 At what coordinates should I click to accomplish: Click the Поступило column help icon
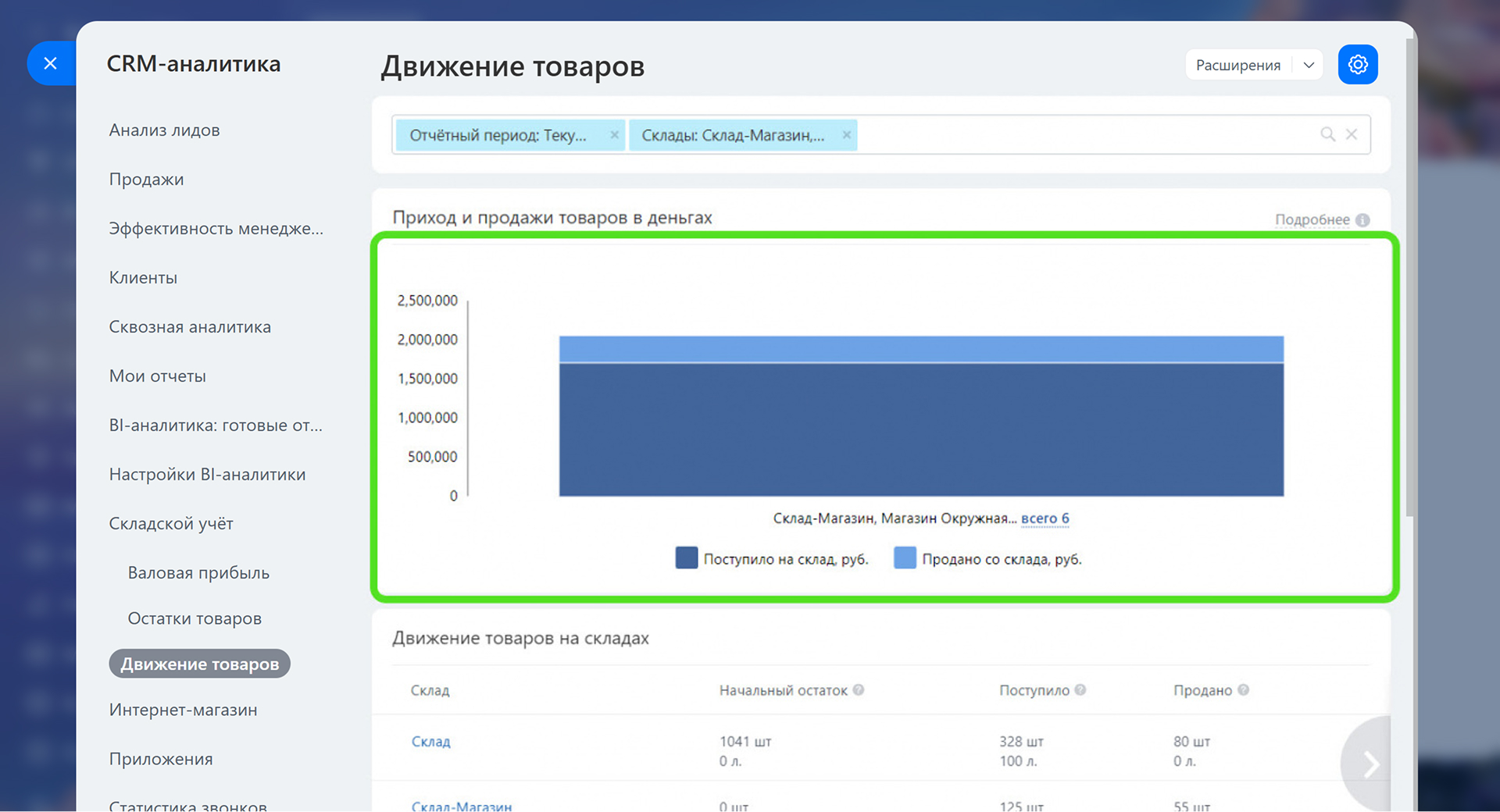pos(1080,690)
